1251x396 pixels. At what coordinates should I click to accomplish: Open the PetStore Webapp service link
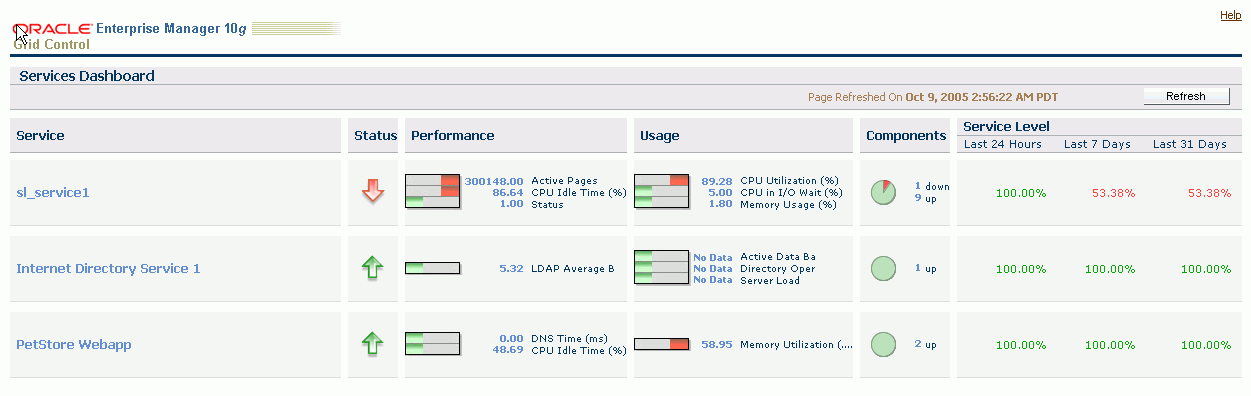(74, 344)
